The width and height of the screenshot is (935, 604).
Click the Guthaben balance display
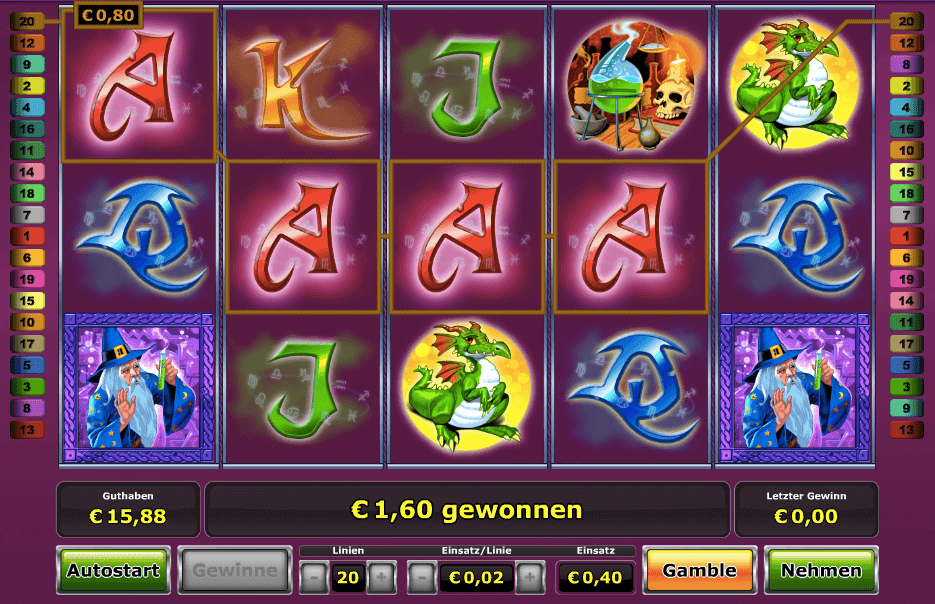[128, 509]
